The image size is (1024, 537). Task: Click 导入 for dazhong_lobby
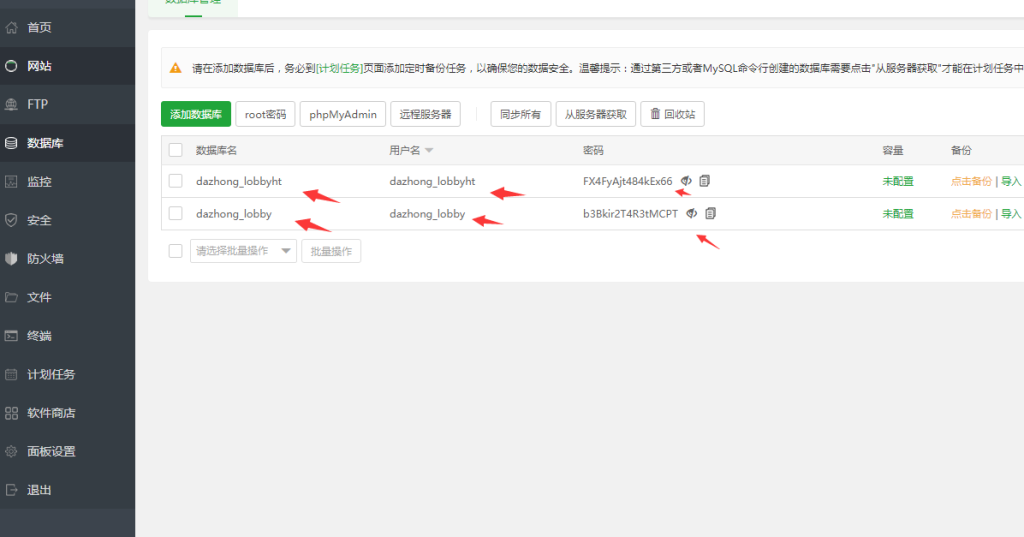(1011, 214)
